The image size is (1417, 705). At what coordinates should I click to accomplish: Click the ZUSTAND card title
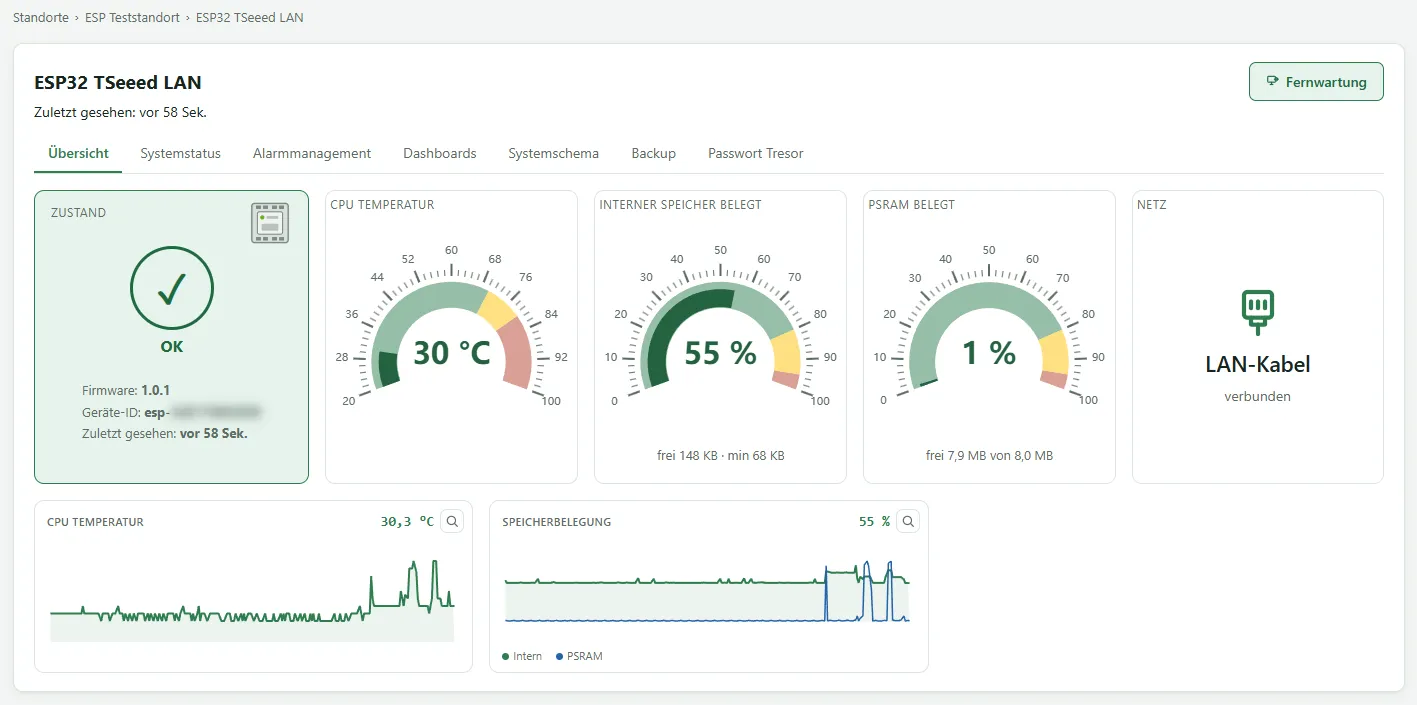click(78, 213)
